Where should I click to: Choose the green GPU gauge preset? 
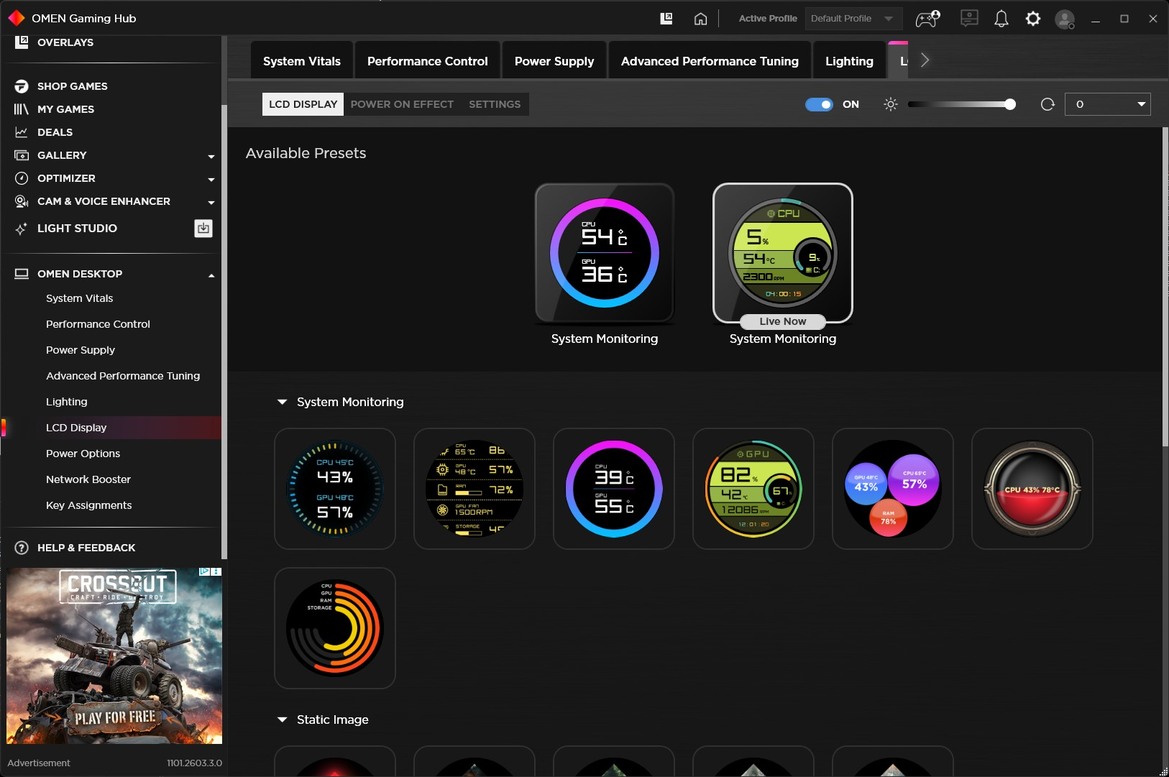click(x=753, y=488)
